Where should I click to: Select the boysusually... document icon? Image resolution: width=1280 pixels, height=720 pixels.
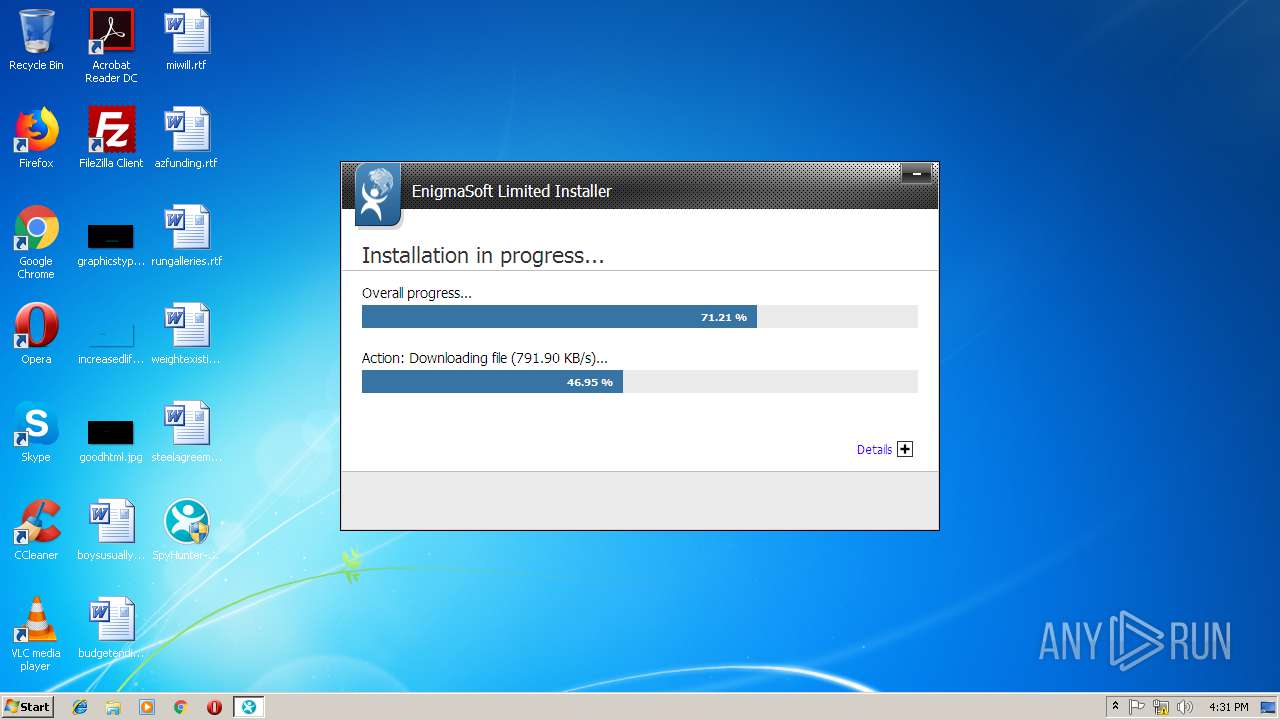(111, 530)
